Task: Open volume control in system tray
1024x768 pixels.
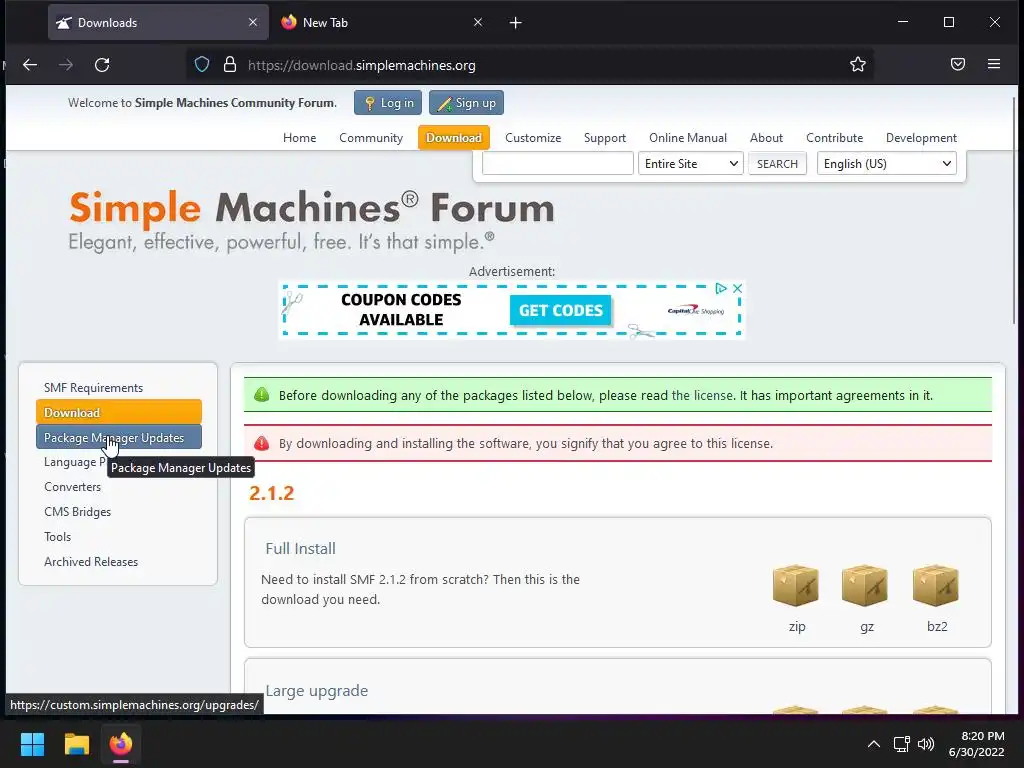Action: point(926,744)
